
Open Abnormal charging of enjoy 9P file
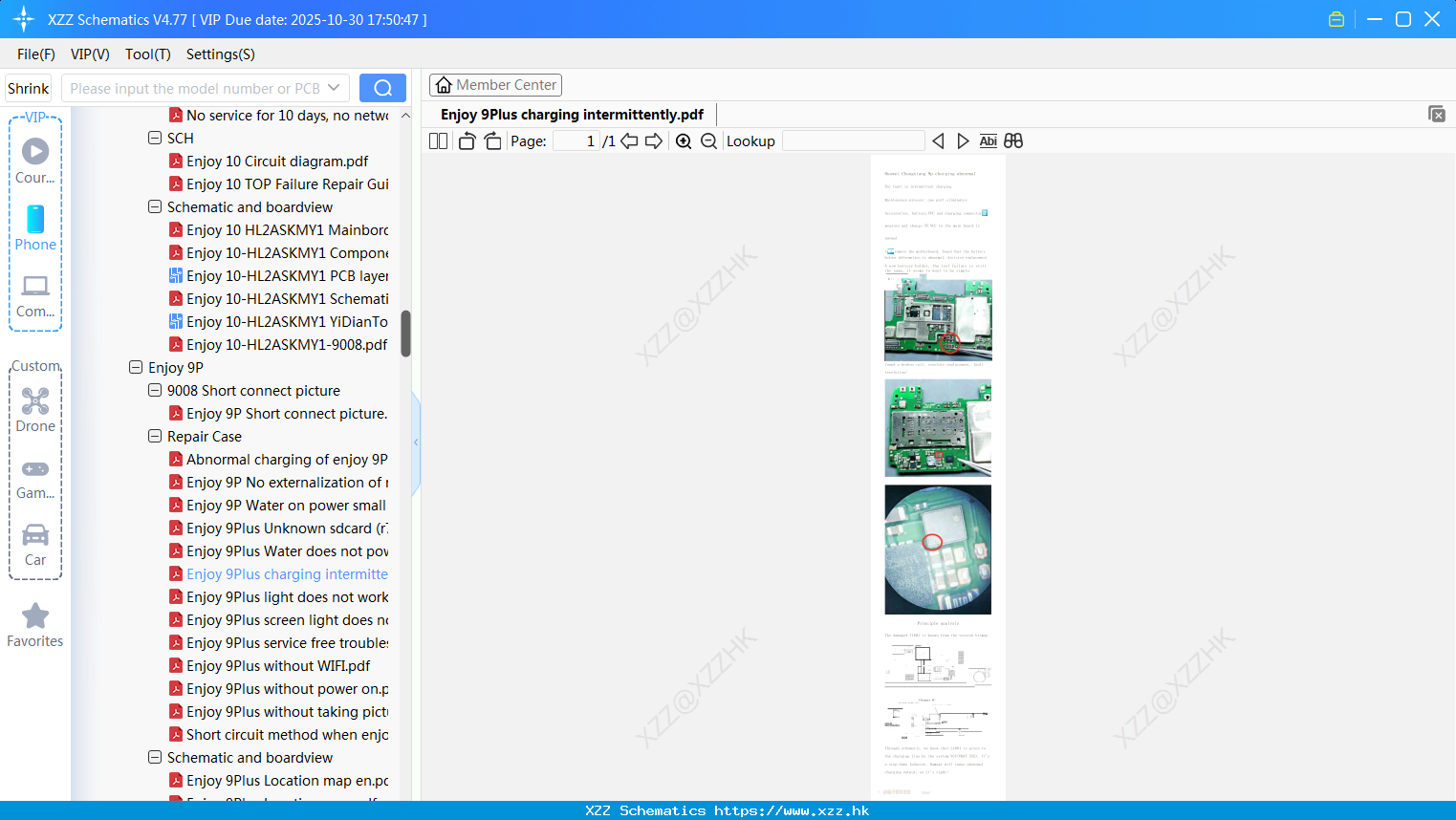pyautogui.click(x=278, y=459)
